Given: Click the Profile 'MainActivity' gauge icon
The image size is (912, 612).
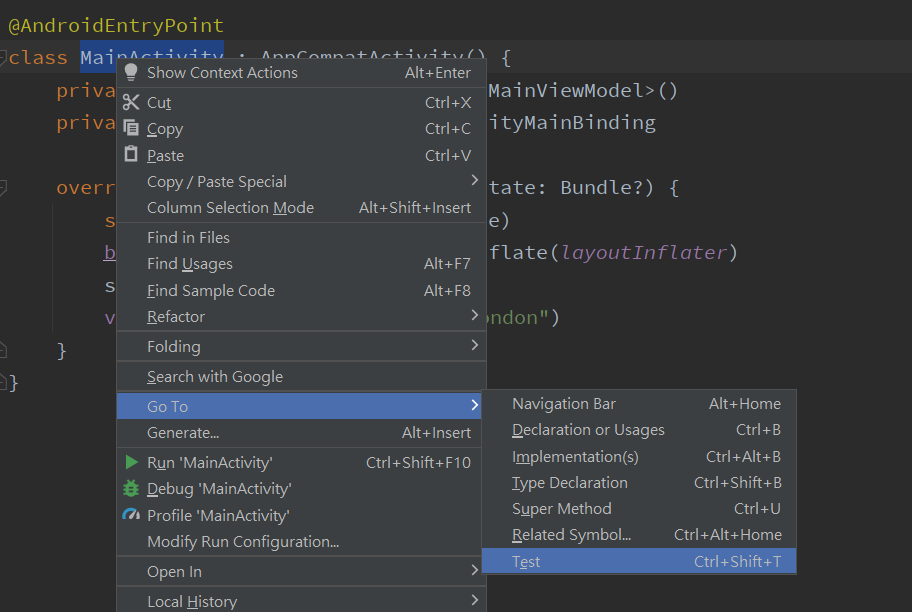Looking at the screenshot, I should (x=131, y=515).
